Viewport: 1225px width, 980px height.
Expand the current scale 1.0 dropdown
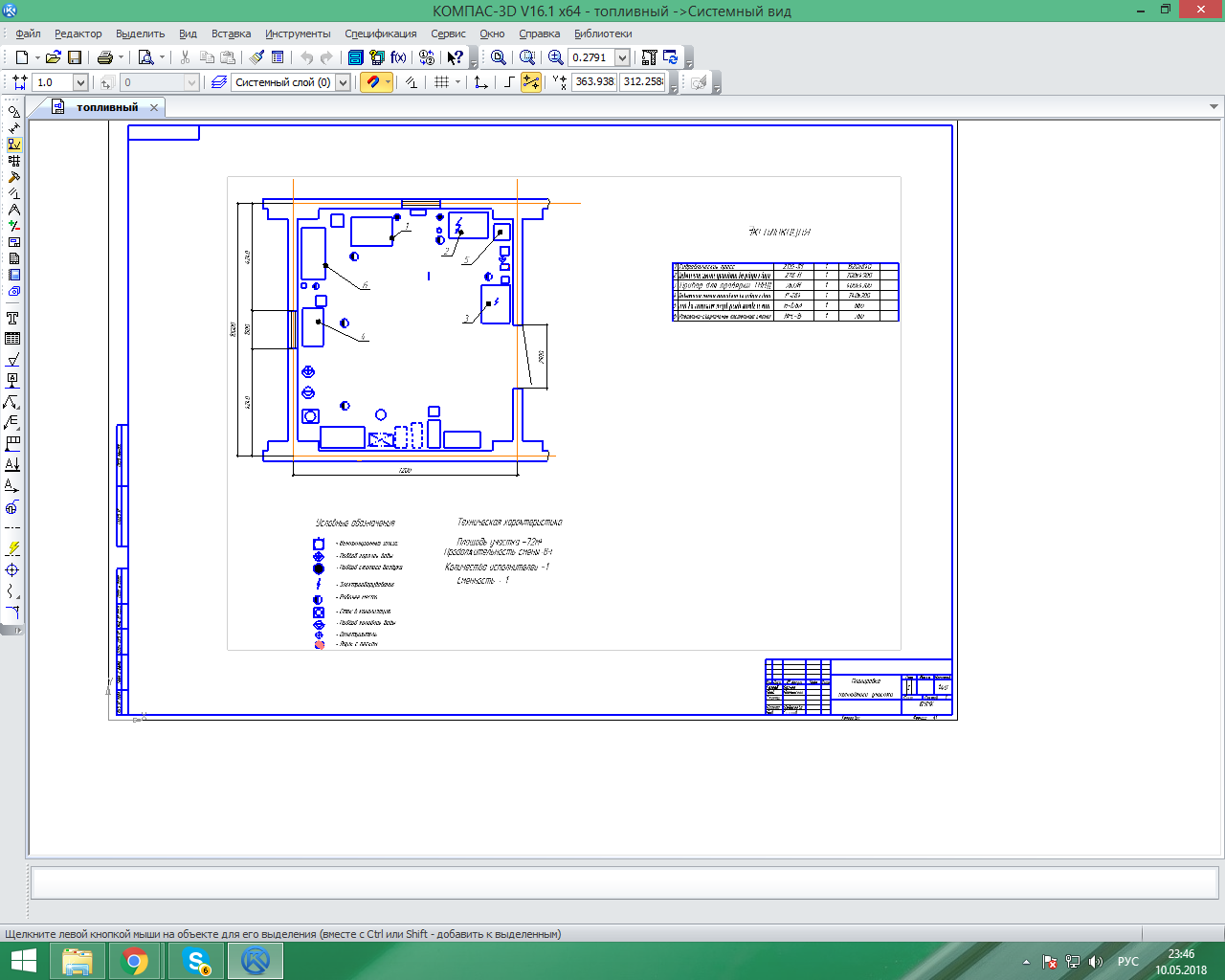[80, 82]
